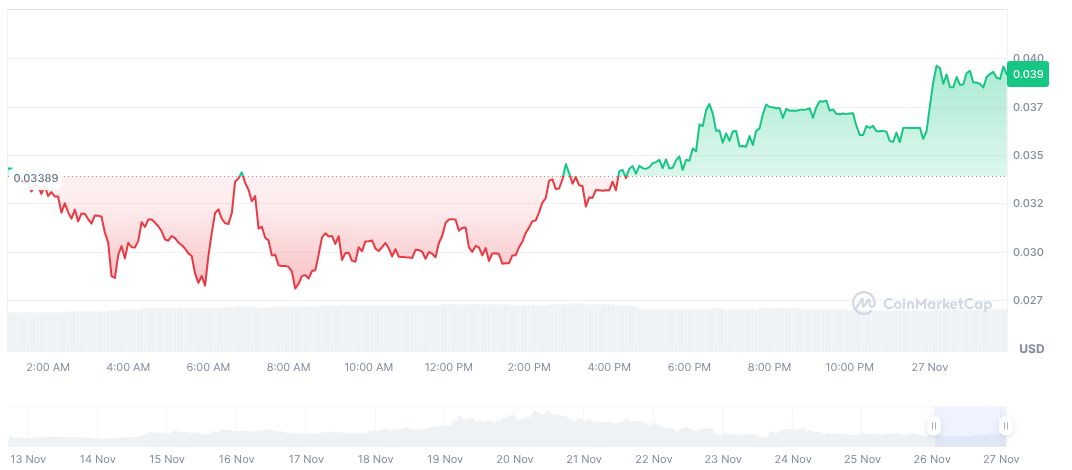Click the 16 Nov navigator date label

click(x=236, y=459)
